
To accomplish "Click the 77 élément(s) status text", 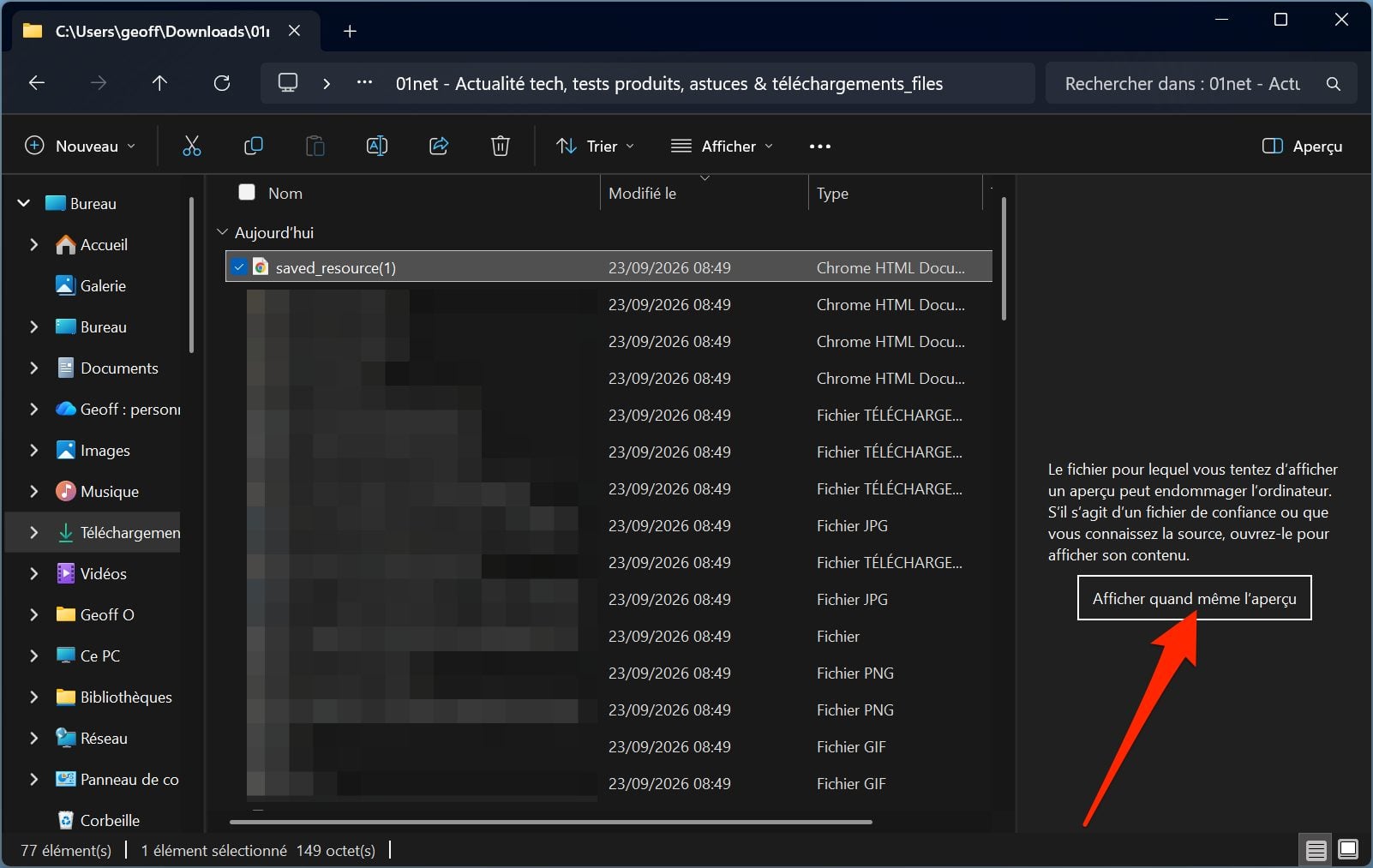I will (66, 850).
